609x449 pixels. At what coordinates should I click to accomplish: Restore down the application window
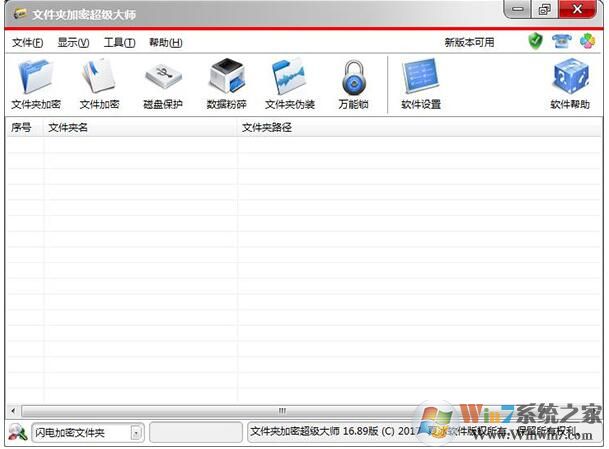pos(545,9)
